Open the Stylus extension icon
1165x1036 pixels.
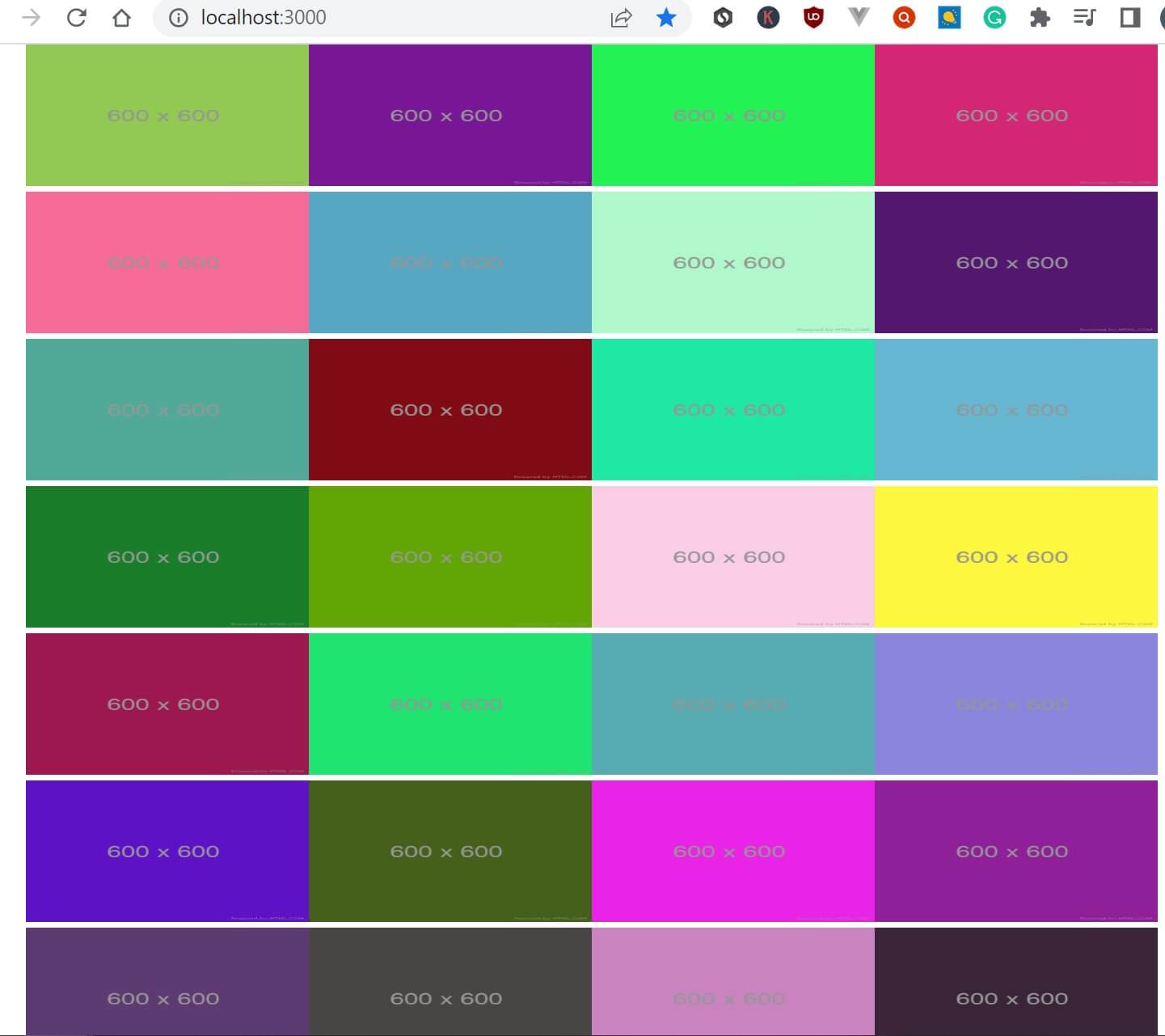[723, 17]
